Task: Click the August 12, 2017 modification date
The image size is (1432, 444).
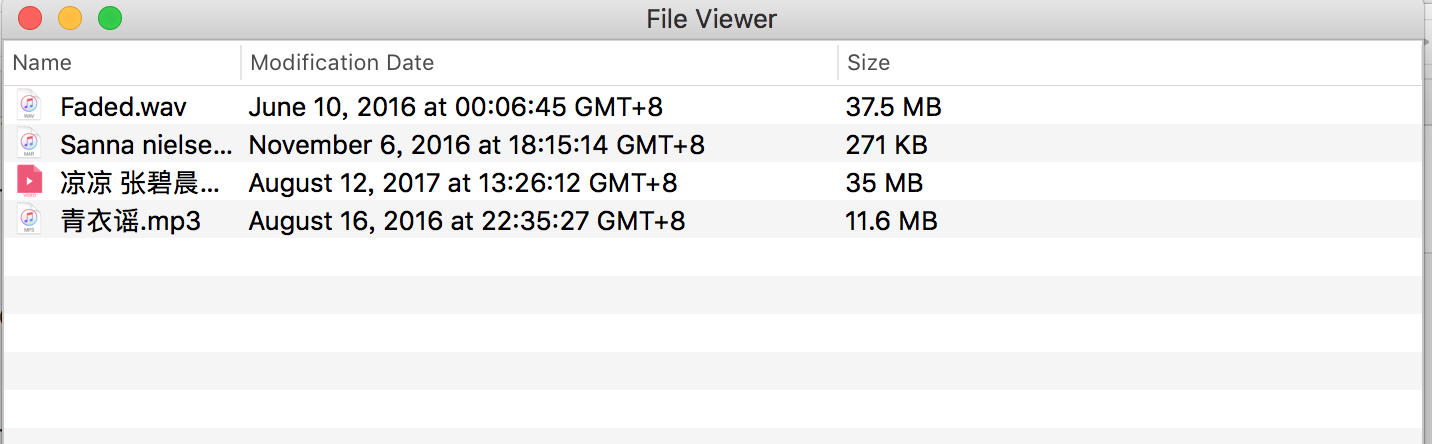Action: tap(462, 183)
